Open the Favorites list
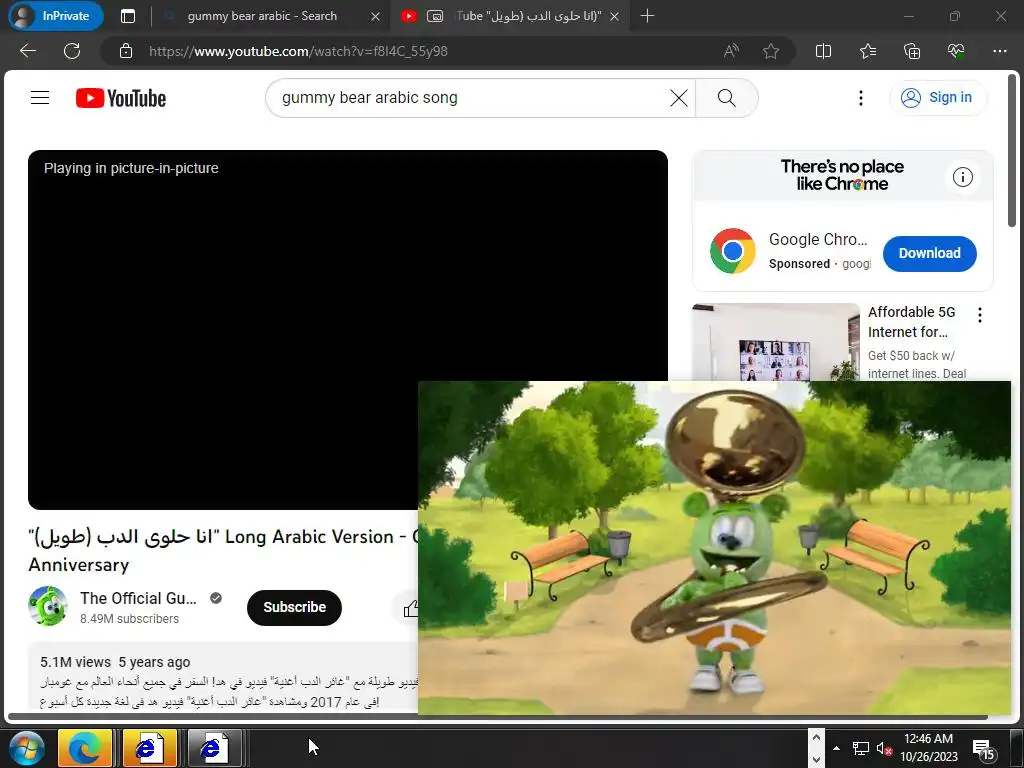This screenshot has width=1024, height=768. 868,51
